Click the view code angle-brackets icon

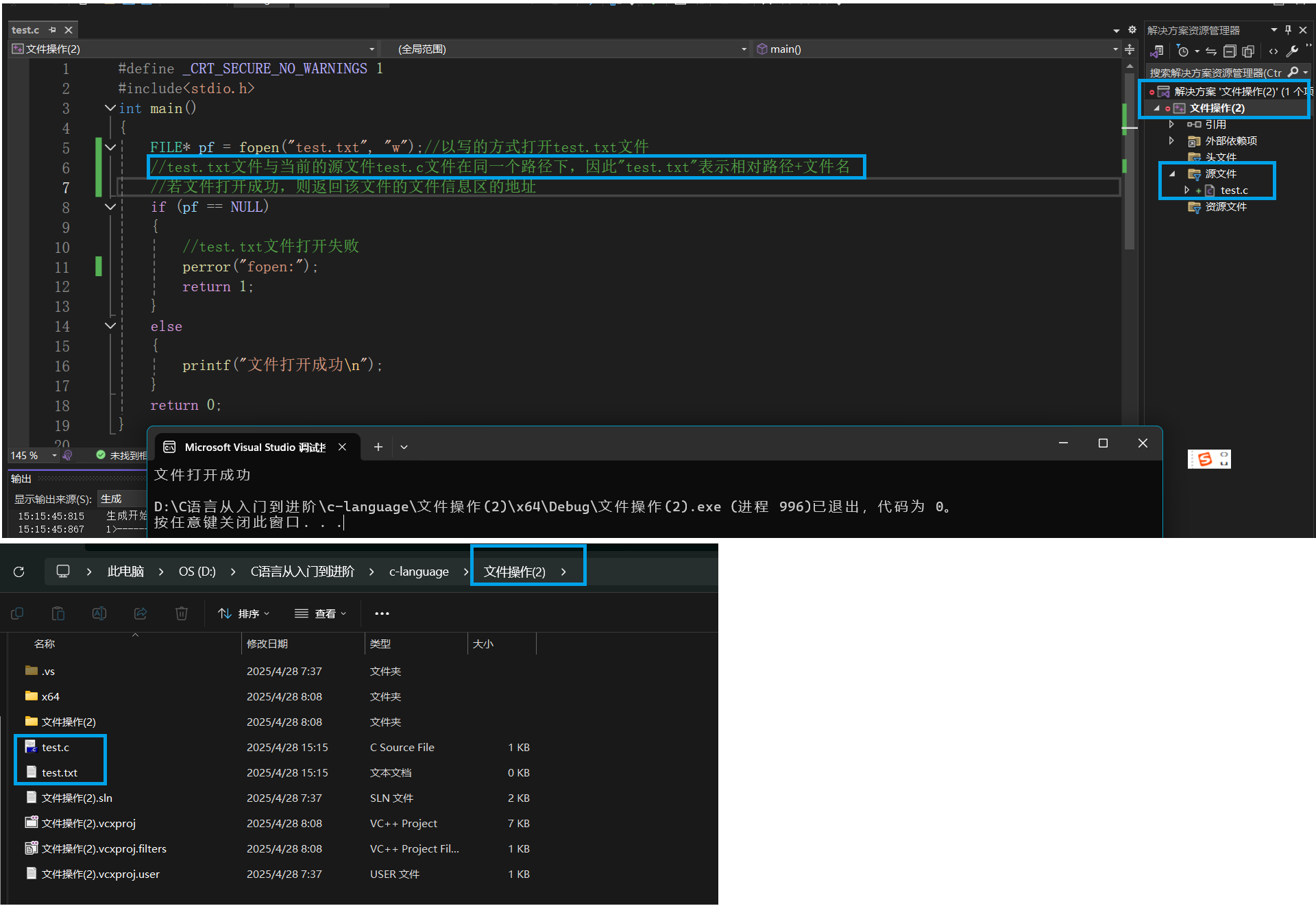coord(1273,51)
